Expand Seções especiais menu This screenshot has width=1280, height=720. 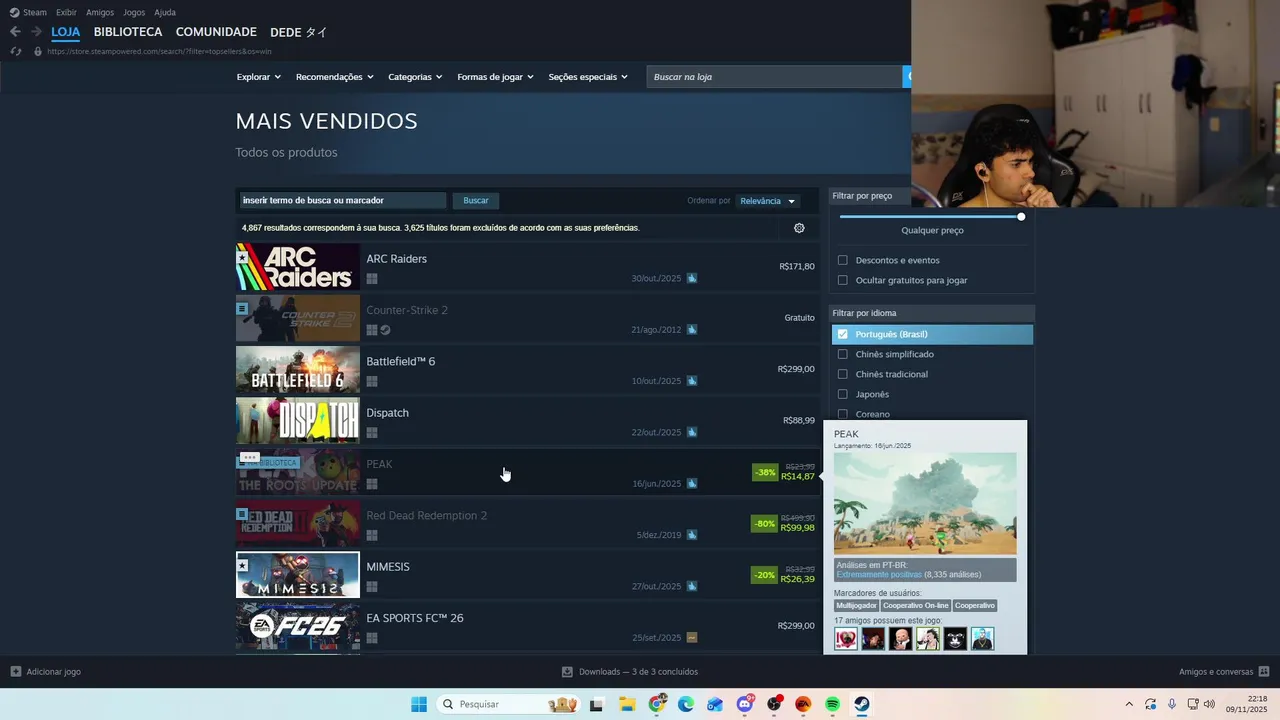click(x=588, y=77)
